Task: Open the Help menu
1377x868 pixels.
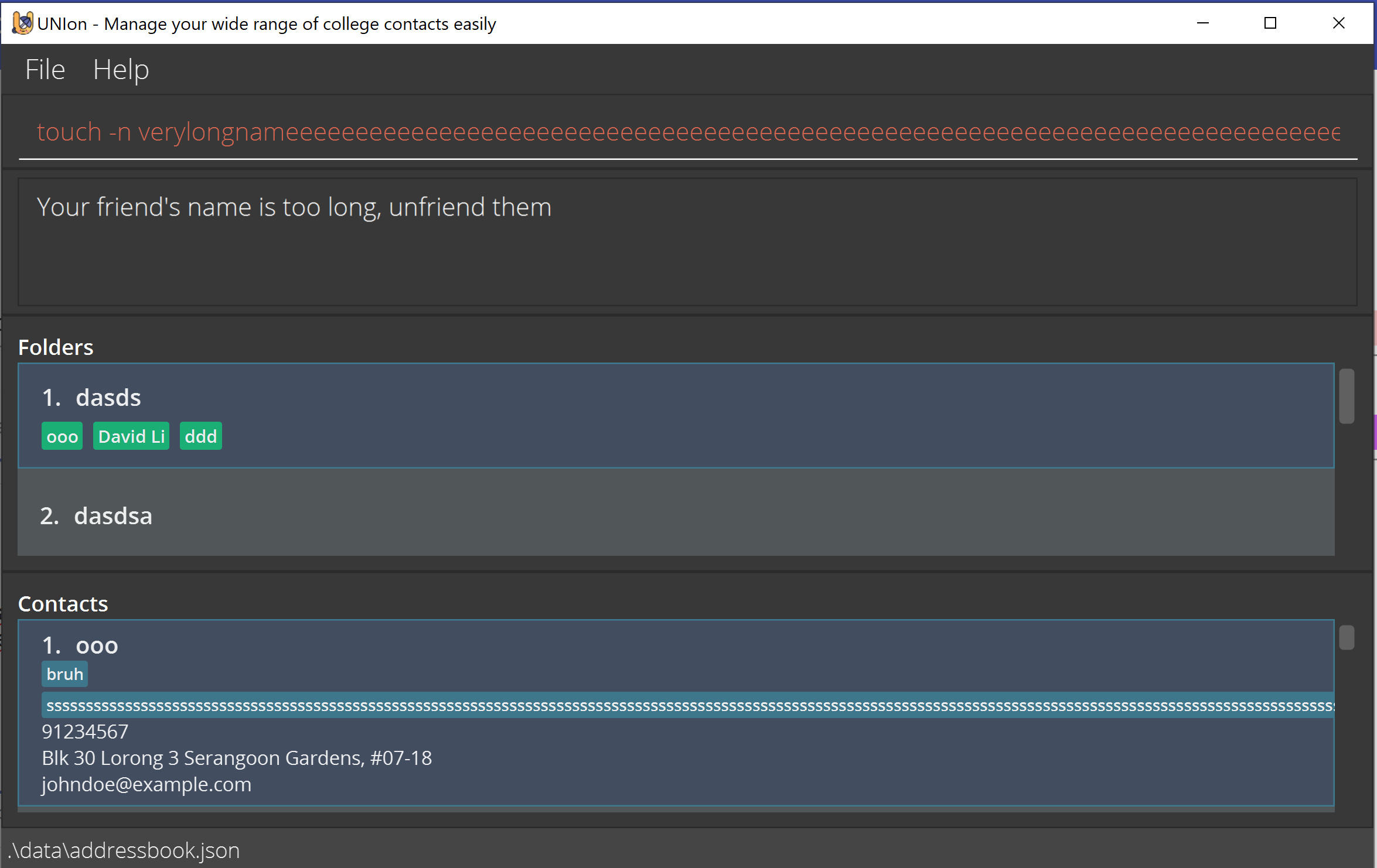Action: [x=121, y=70]
